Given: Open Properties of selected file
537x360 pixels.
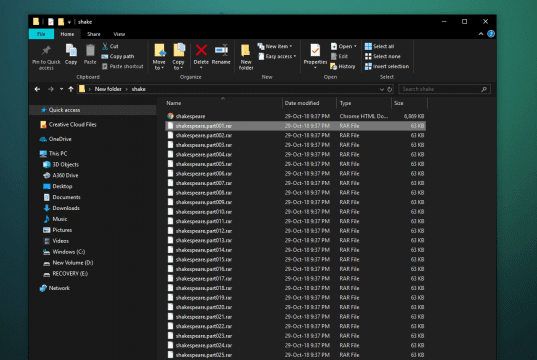Looking at the screenshot, I should (x=315, y=56).
